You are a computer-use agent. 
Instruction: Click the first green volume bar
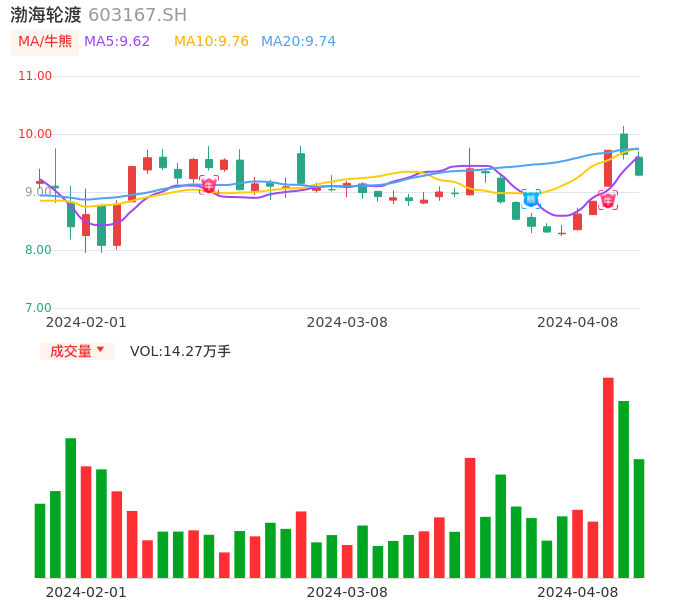coord(40,540)
